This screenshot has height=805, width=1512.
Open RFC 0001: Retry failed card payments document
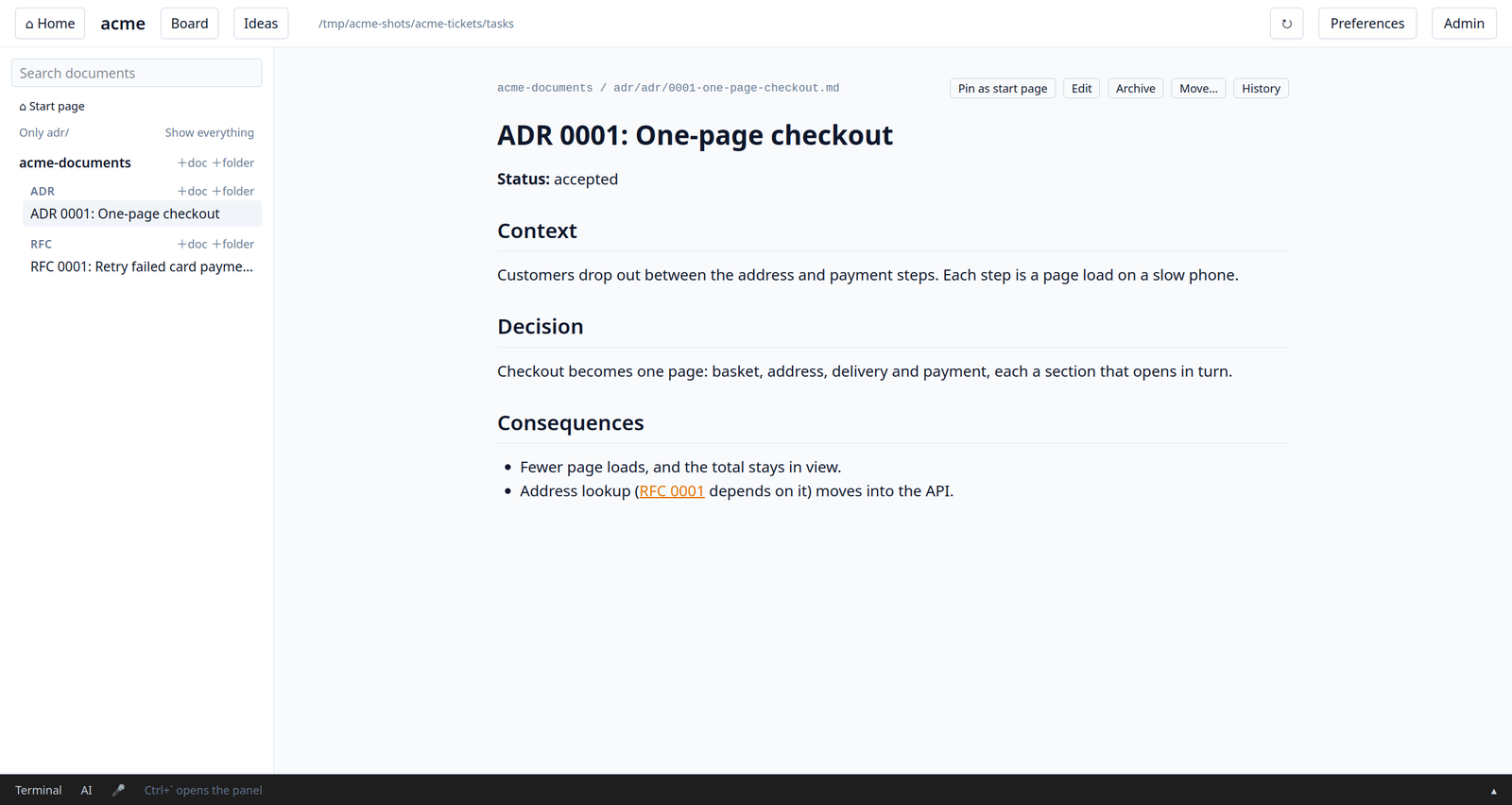(x=142, y=266)
